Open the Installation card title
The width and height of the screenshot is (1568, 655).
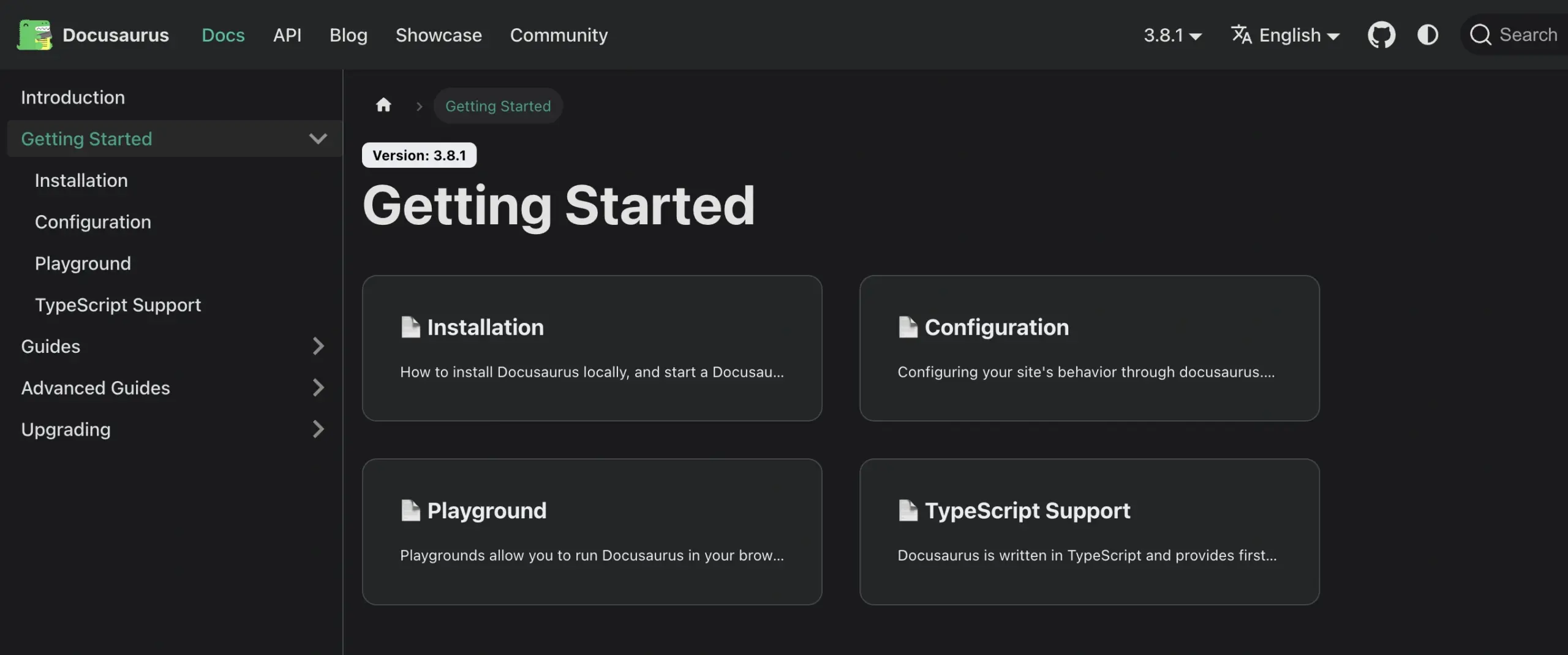coord(485,327)
